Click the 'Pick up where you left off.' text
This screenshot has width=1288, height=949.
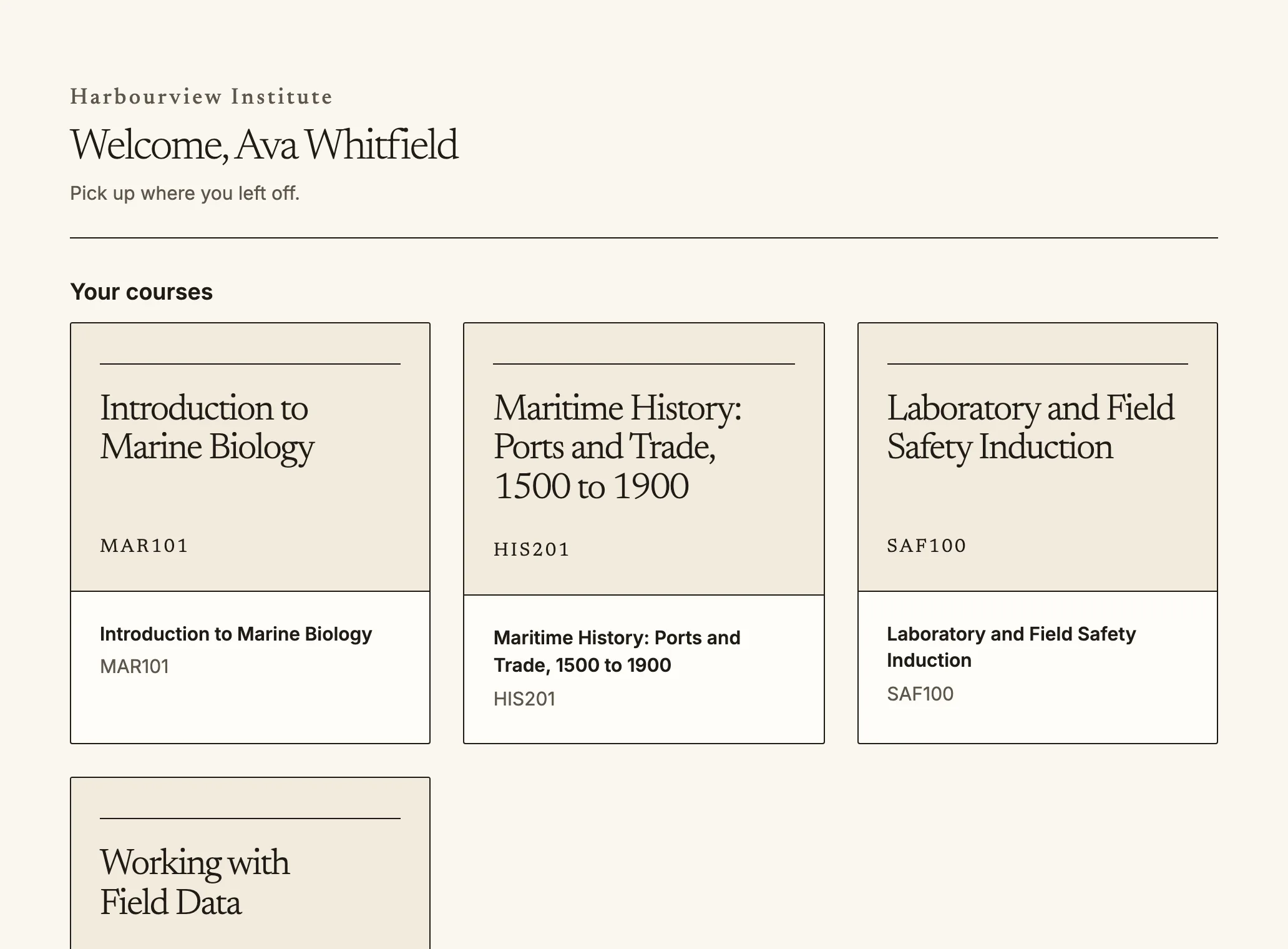point(185,194)
